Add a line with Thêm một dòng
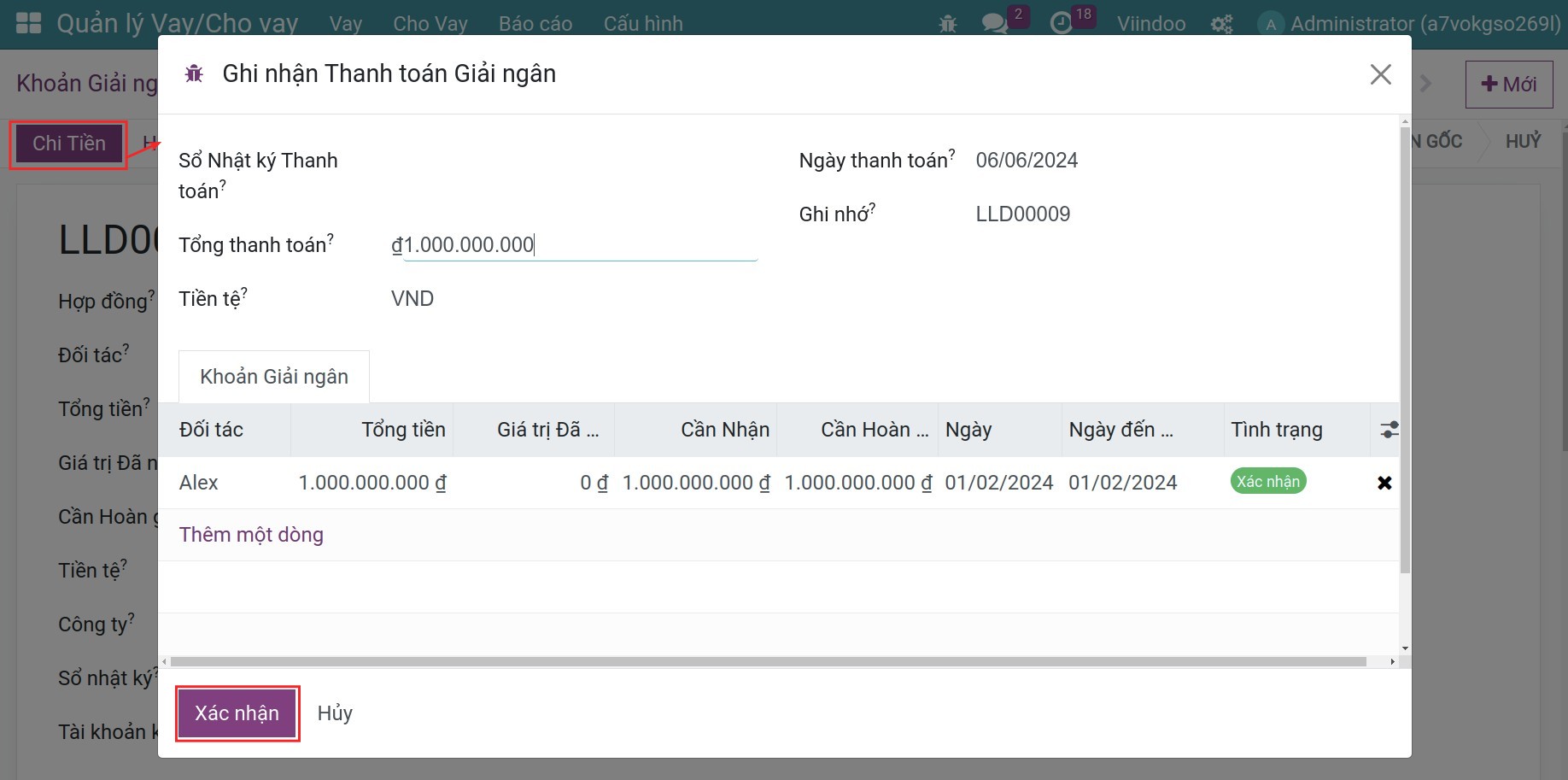Screen dimensions: 1568x780 tap(251, 535)
